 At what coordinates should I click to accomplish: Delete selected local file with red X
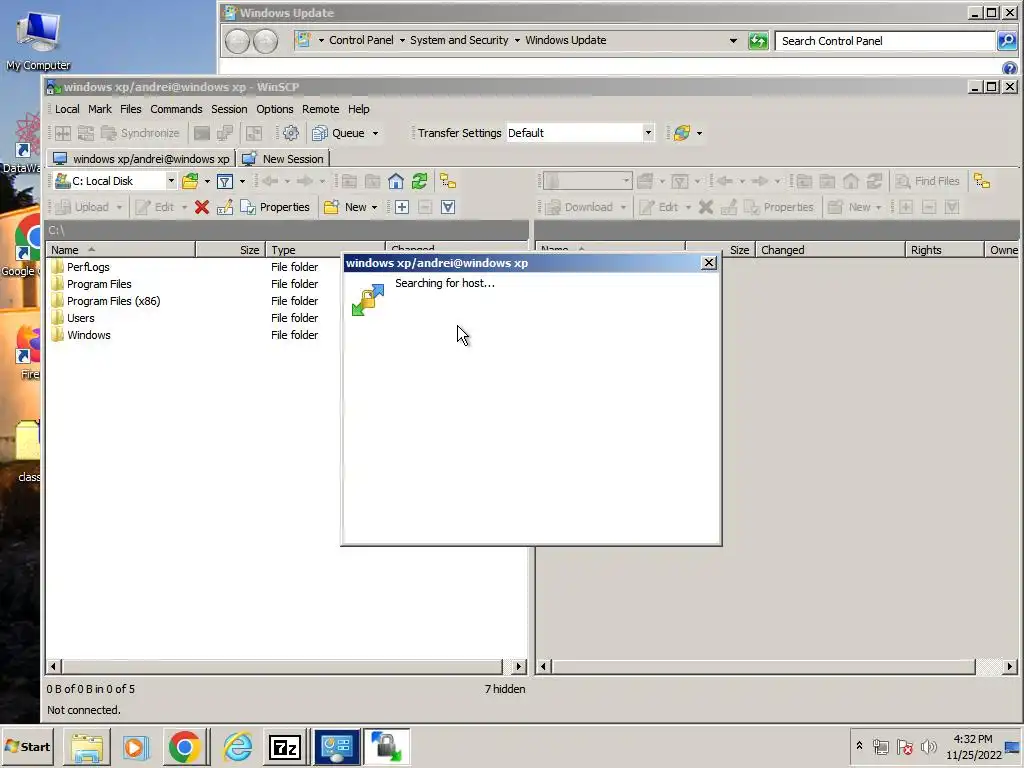pyautogui.click(x=202, y=207)
